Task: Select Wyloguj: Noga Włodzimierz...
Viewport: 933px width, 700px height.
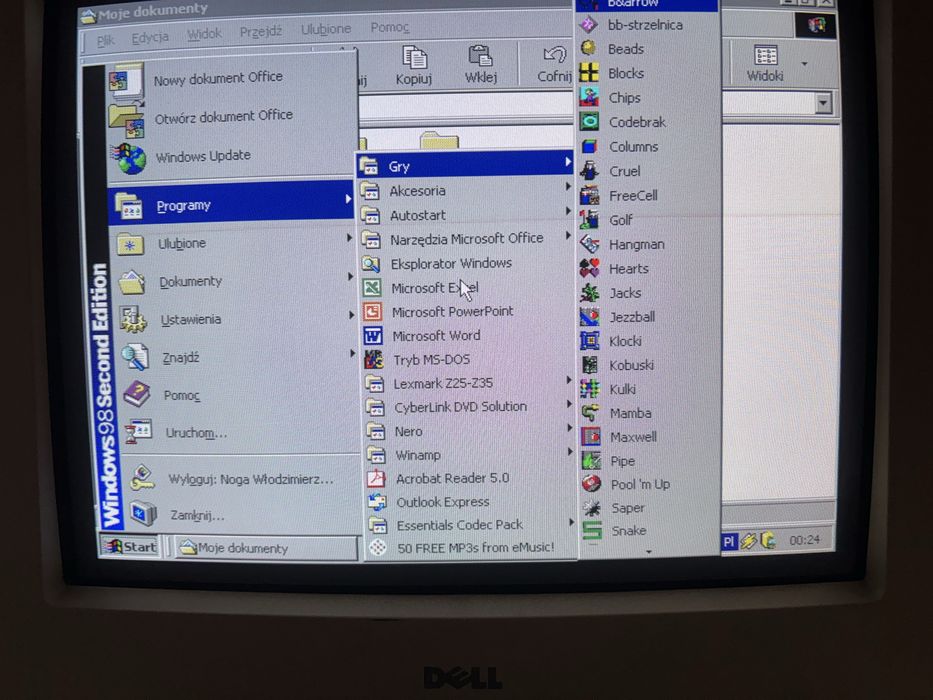Action: coord(240,479)
